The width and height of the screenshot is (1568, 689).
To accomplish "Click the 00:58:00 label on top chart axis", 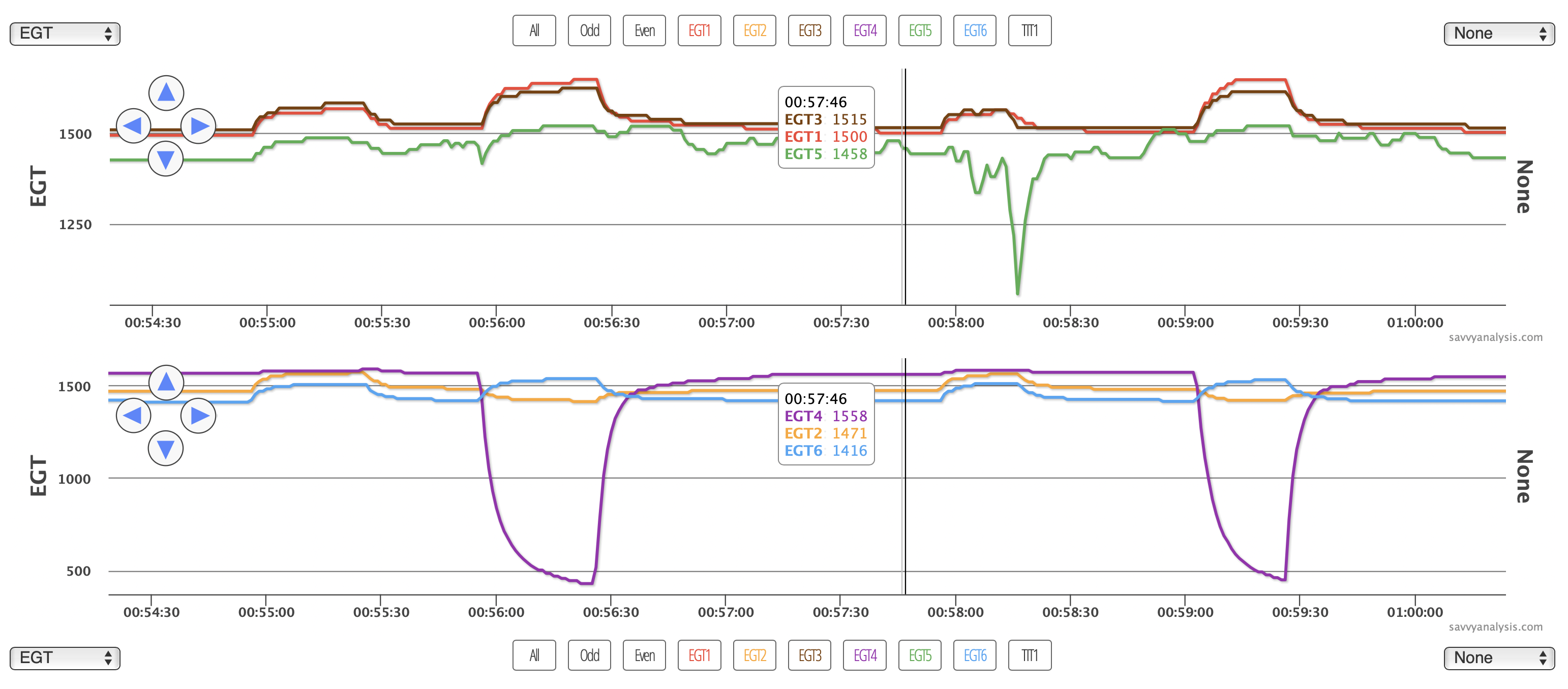I will [956, 323].
